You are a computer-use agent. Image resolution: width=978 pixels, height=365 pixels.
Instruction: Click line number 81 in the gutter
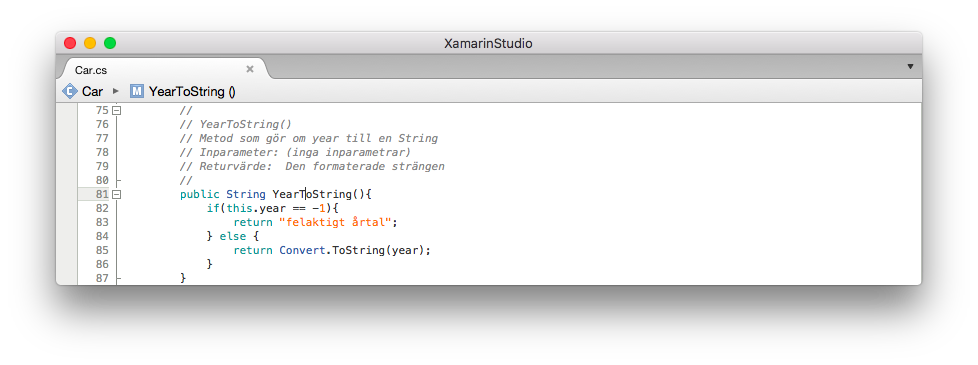click(102, 195)
